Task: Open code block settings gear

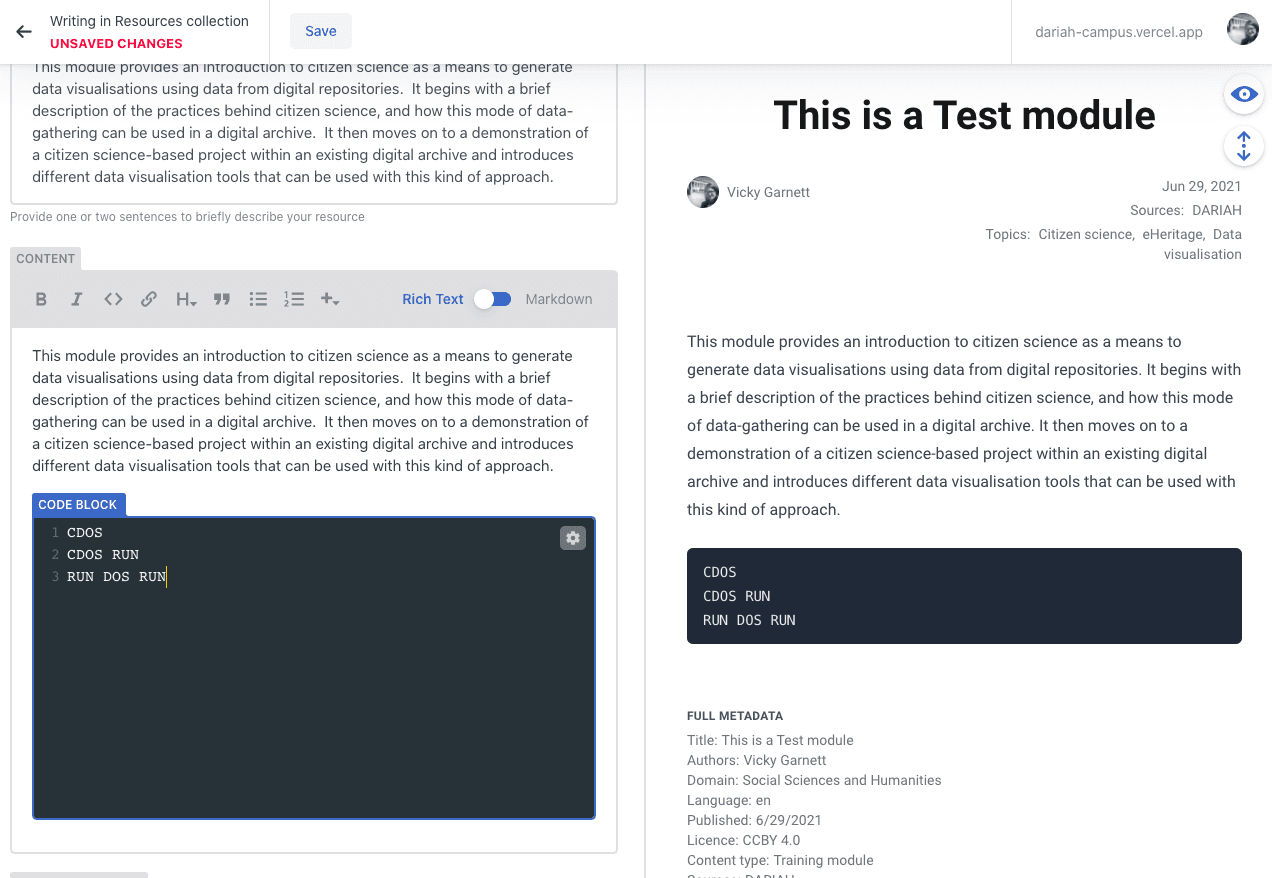Action: pyautogui.click(x=573, y=538)
